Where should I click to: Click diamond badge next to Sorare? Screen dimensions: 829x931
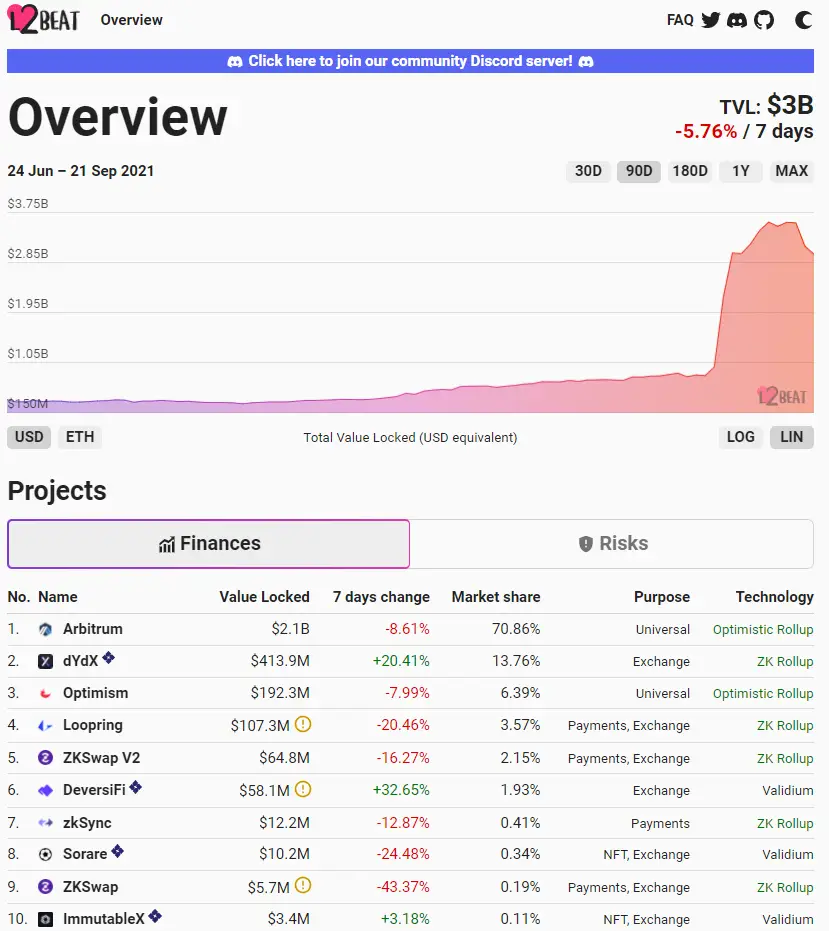pyautogui.click(x=118, y=851)
